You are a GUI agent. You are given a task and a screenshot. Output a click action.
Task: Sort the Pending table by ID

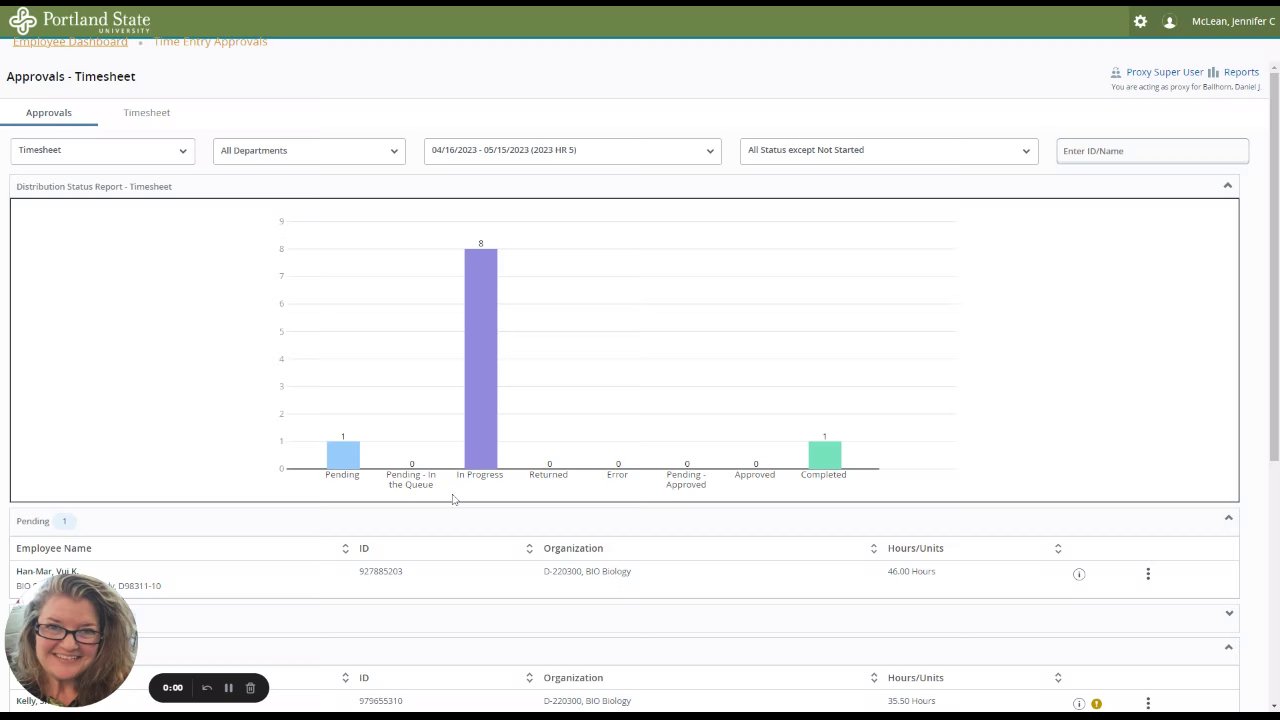point(529,548)
